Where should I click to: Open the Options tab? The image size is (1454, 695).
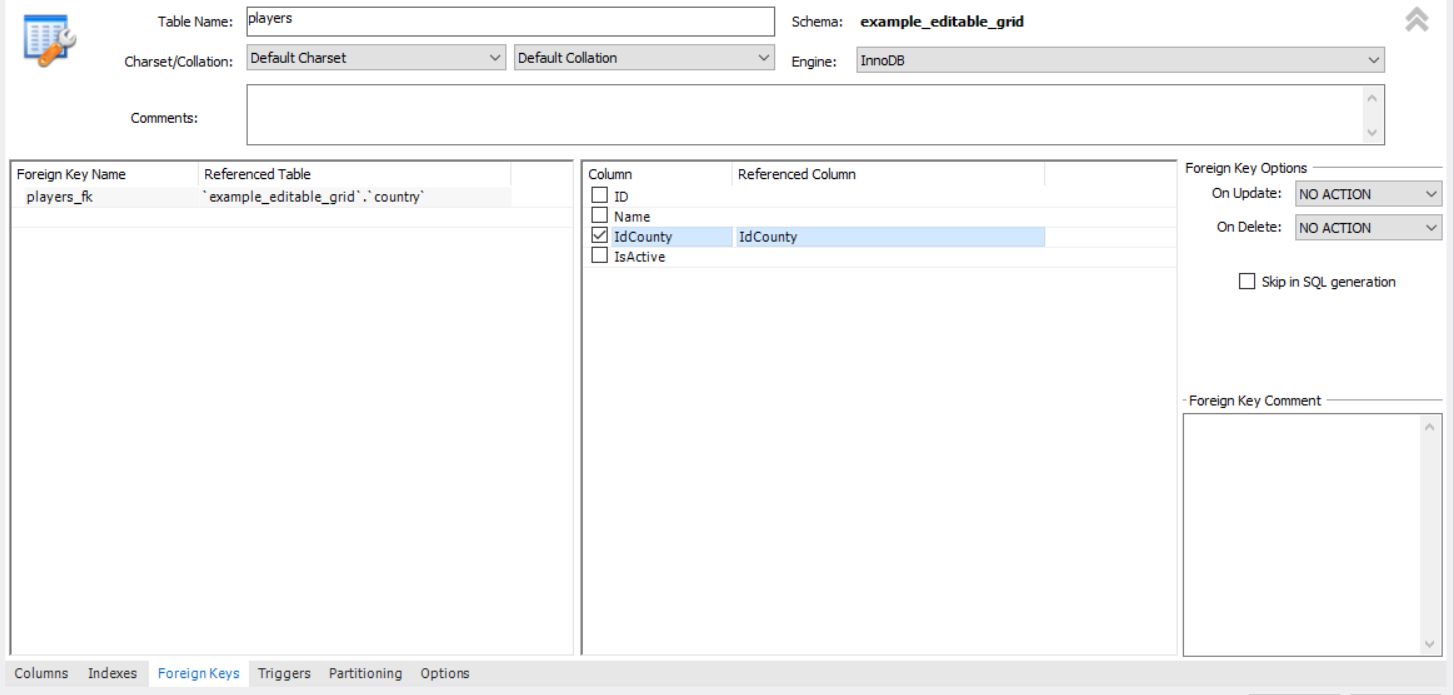click(445, 673)
